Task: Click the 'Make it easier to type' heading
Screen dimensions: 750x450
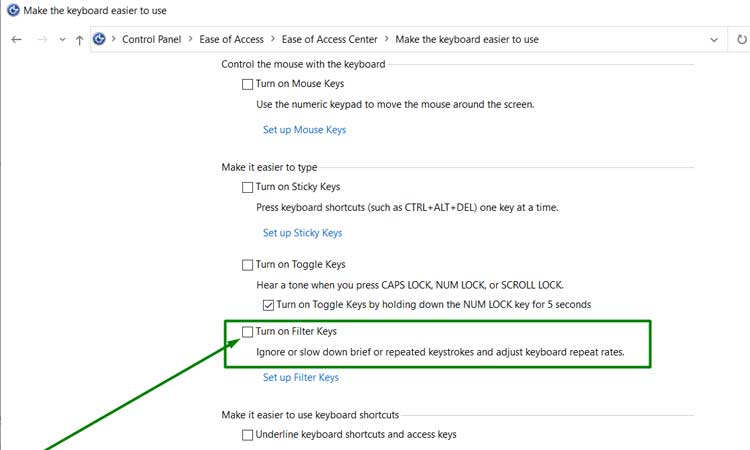Action: (x=269, y=167)
